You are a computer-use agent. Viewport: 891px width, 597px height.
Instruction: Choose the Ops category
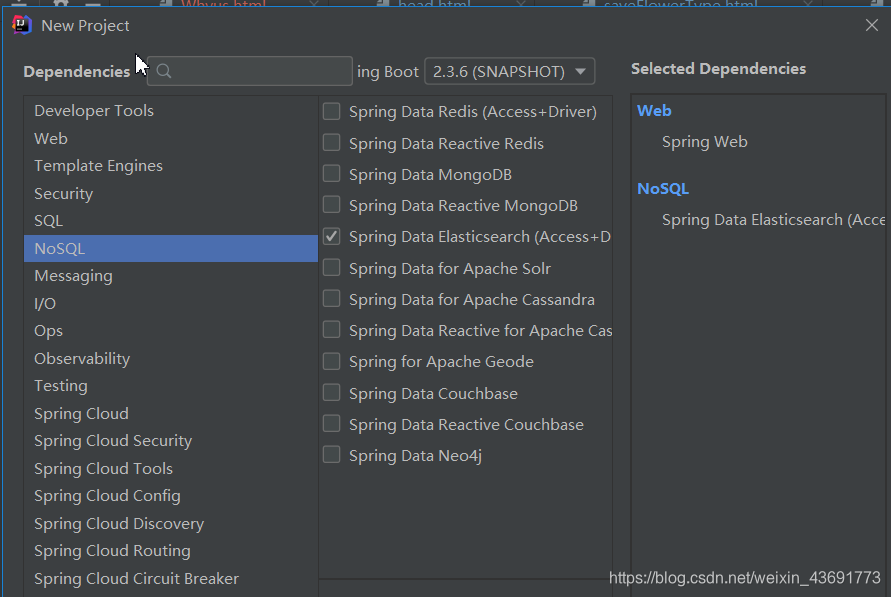[x=170, y=331]
